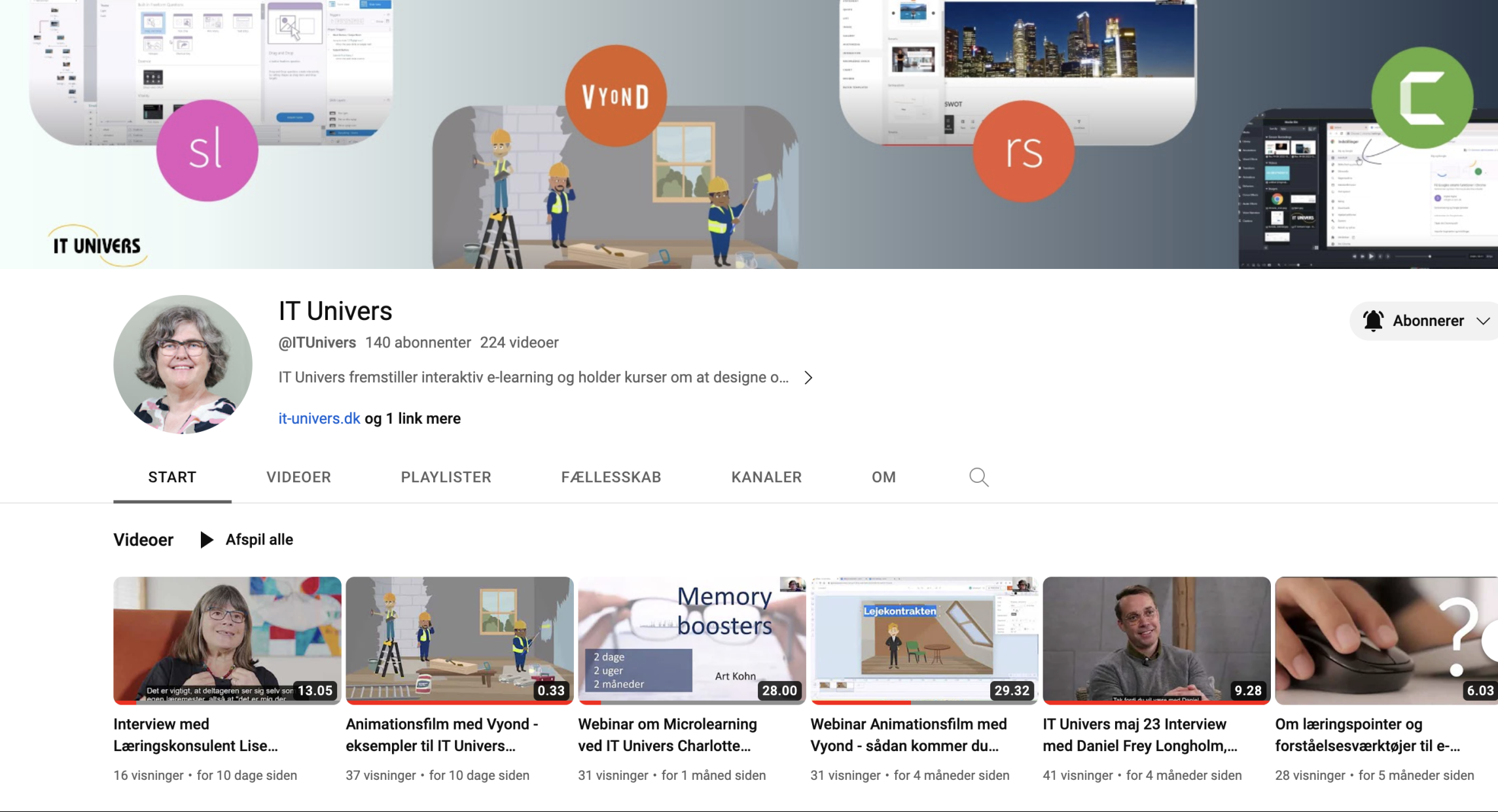Image resolution: width=1498 pixels, height=812 pixels.
Task: Click the channel search magnifier icon
Action: (x=978, y=477)
